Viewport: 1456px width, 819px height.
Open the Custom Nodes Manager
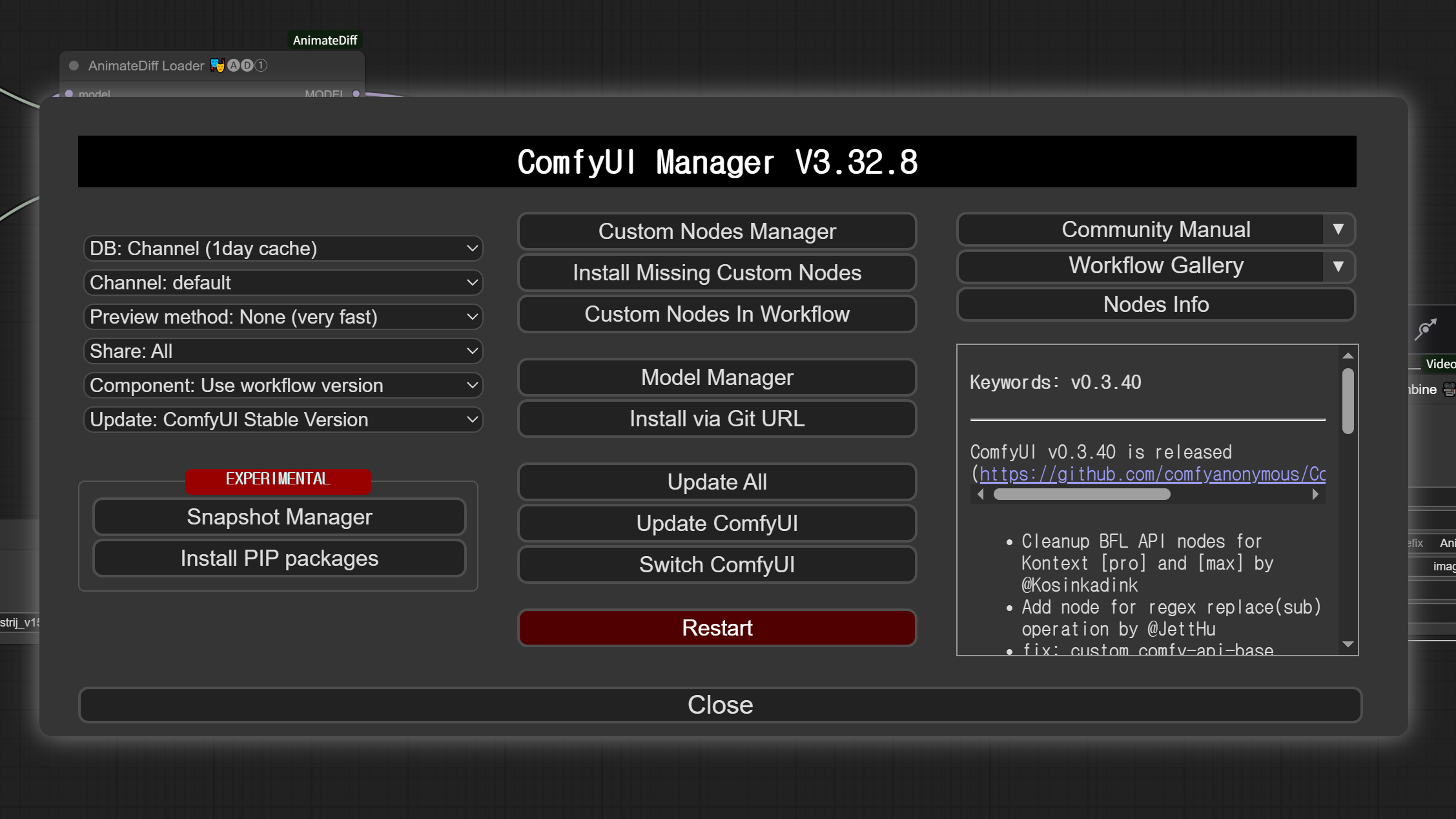pos(717,231)
